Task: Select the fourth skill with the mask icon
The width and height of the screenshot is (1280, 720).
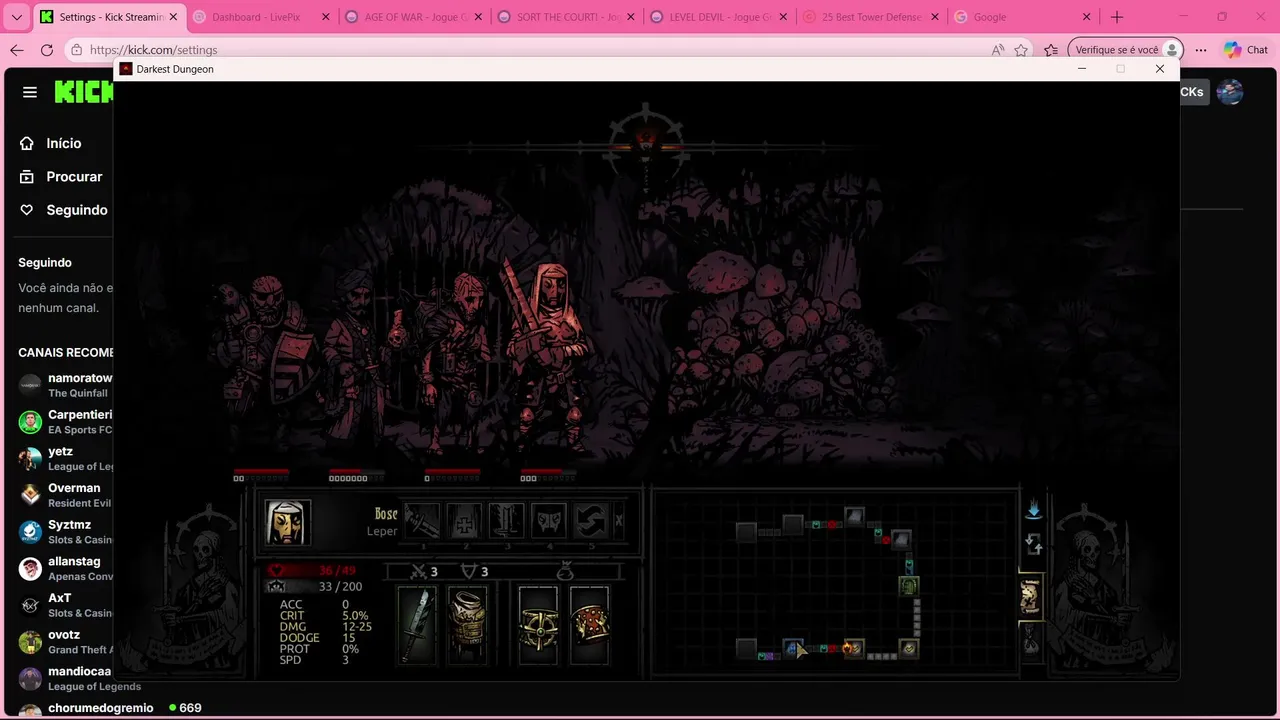Action: 549,521
